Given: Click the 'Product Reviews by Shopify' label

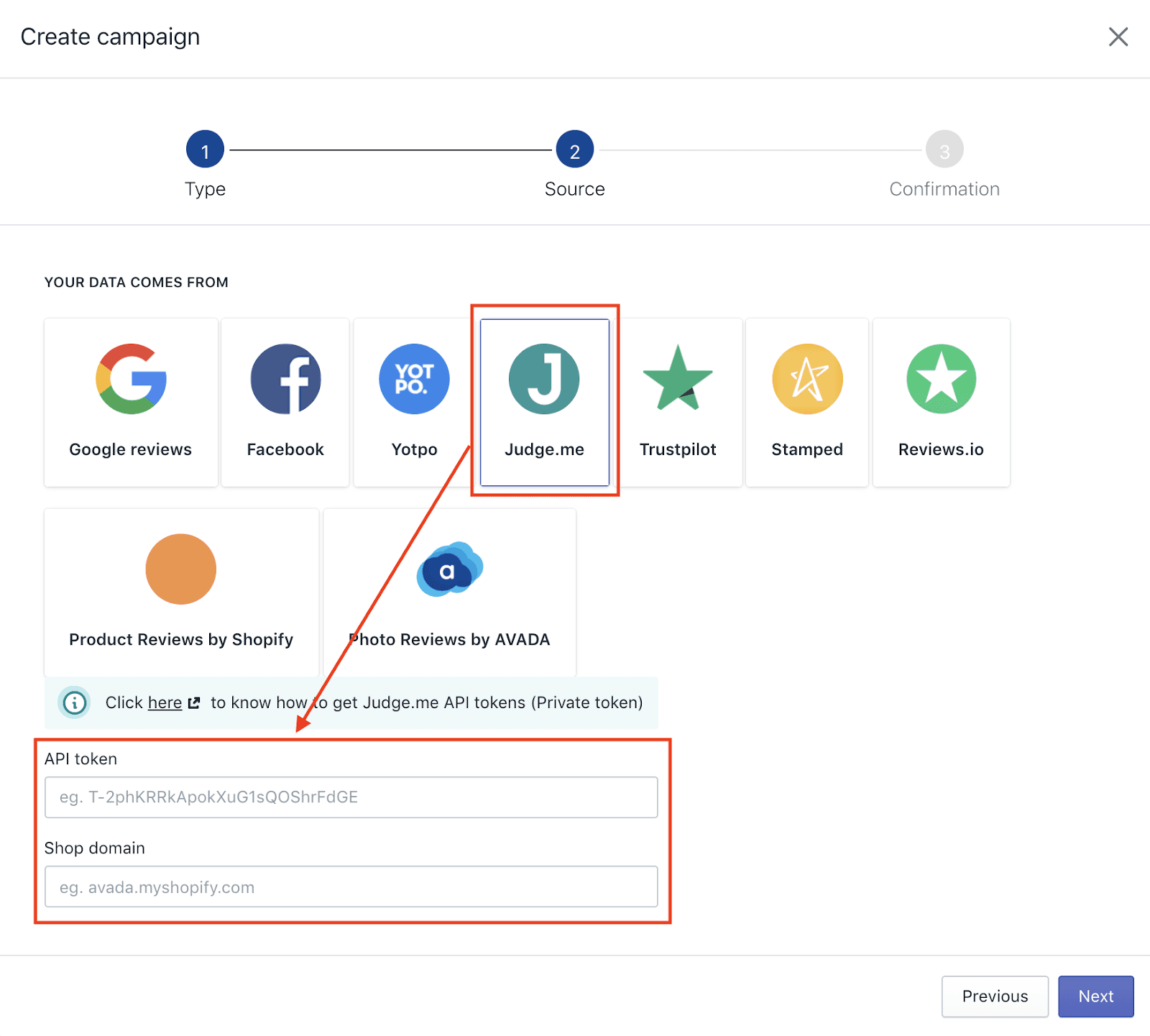Looking at the screenshot, I should pos(181,640).
